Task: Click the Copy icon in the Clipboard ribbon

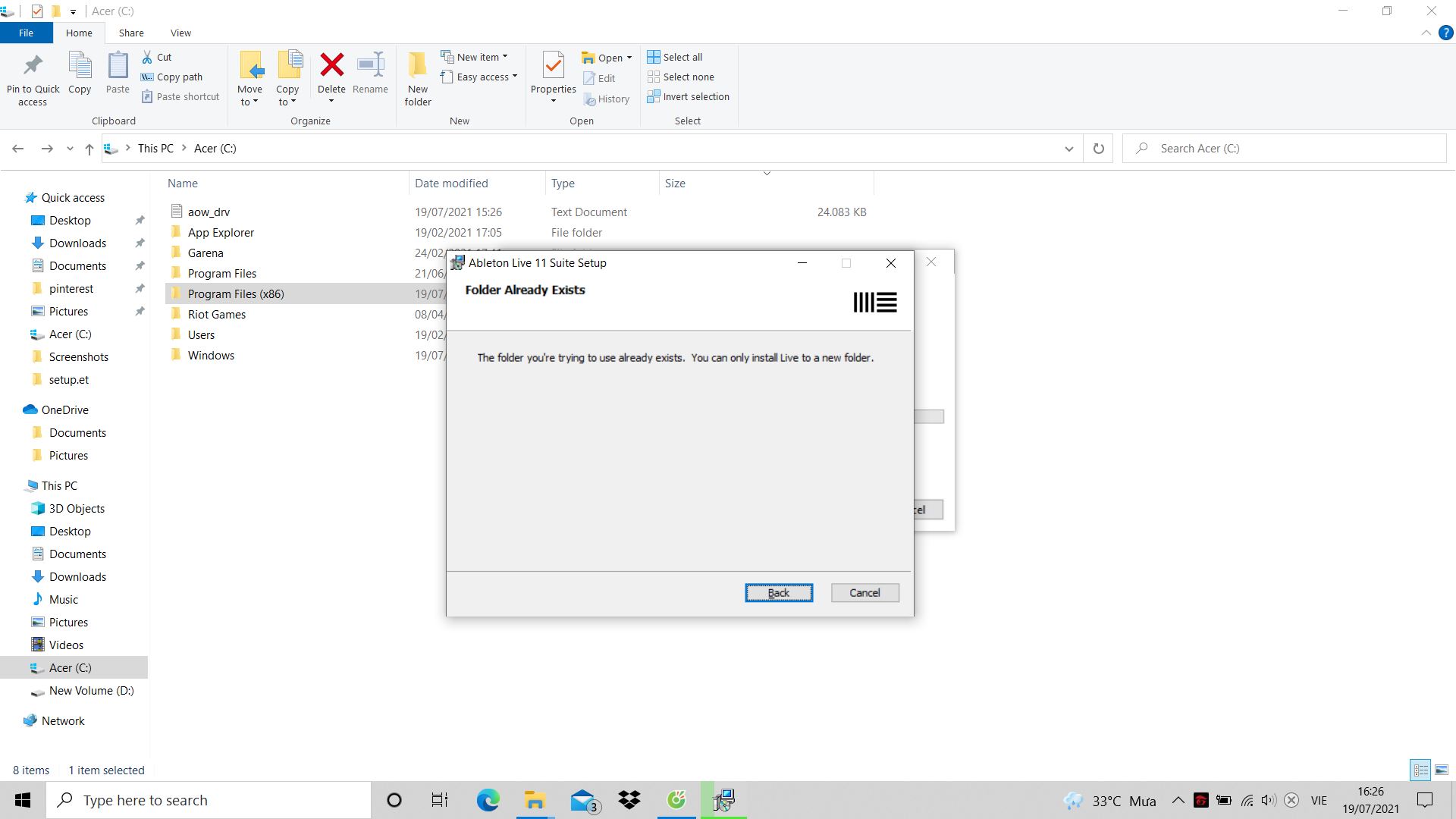Action: [79, 75]
